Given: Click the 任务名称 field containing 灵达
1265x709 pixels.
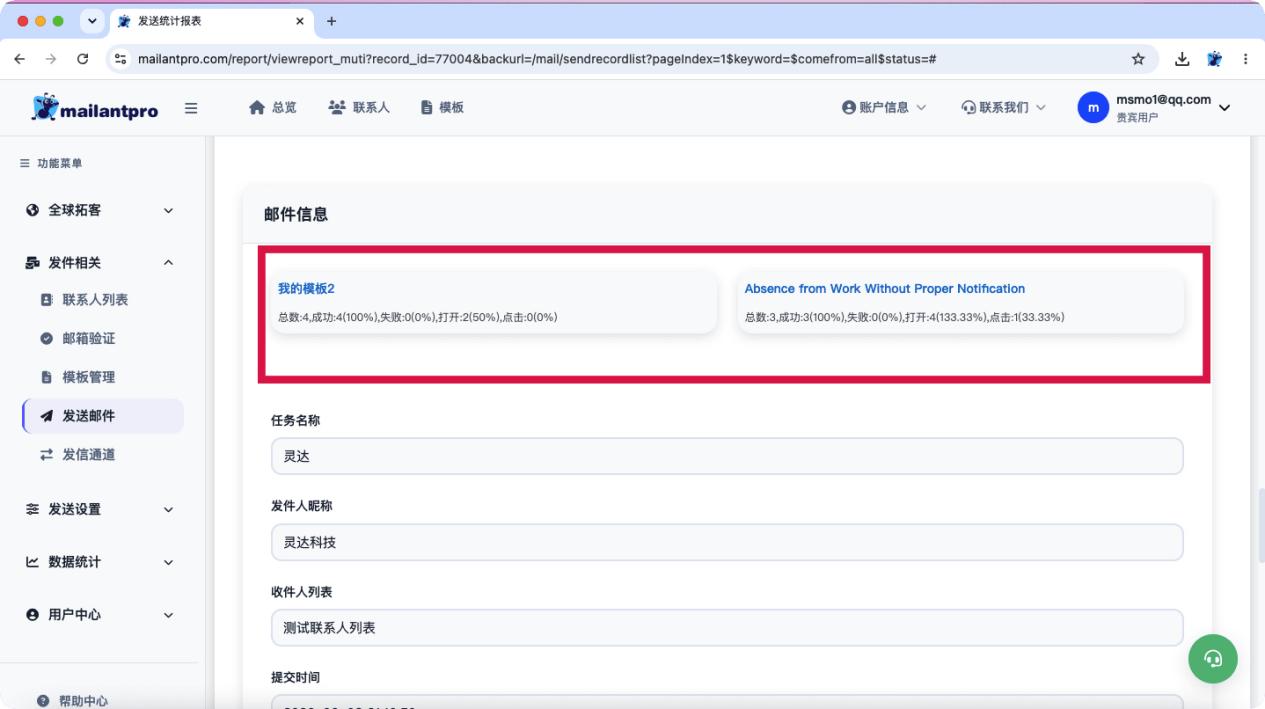Looking at the screenshot, I should [727, 456].
